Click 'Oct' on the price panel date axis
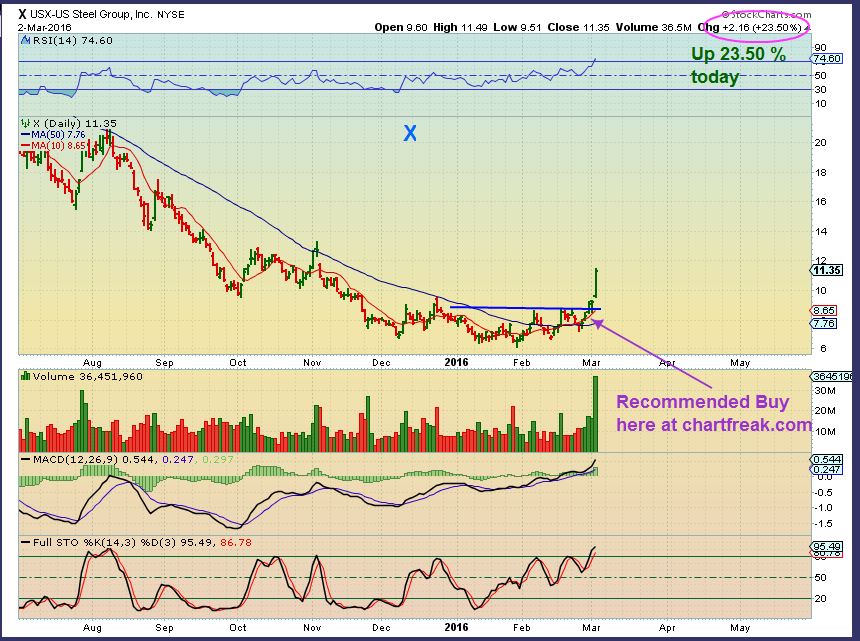860x641 pixels. pyautogui.click(x=237, y=362)
